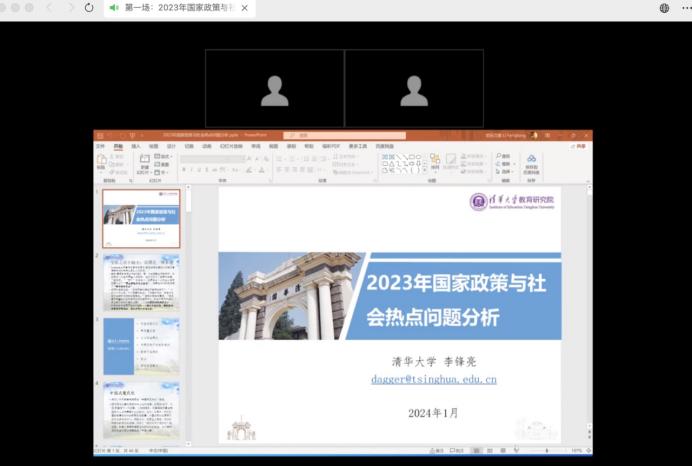The width and height of the screenshot is (692, 466).
Task: Switch to the 切换 (Transitions) ribbon tab
Action: pos(189,146)
